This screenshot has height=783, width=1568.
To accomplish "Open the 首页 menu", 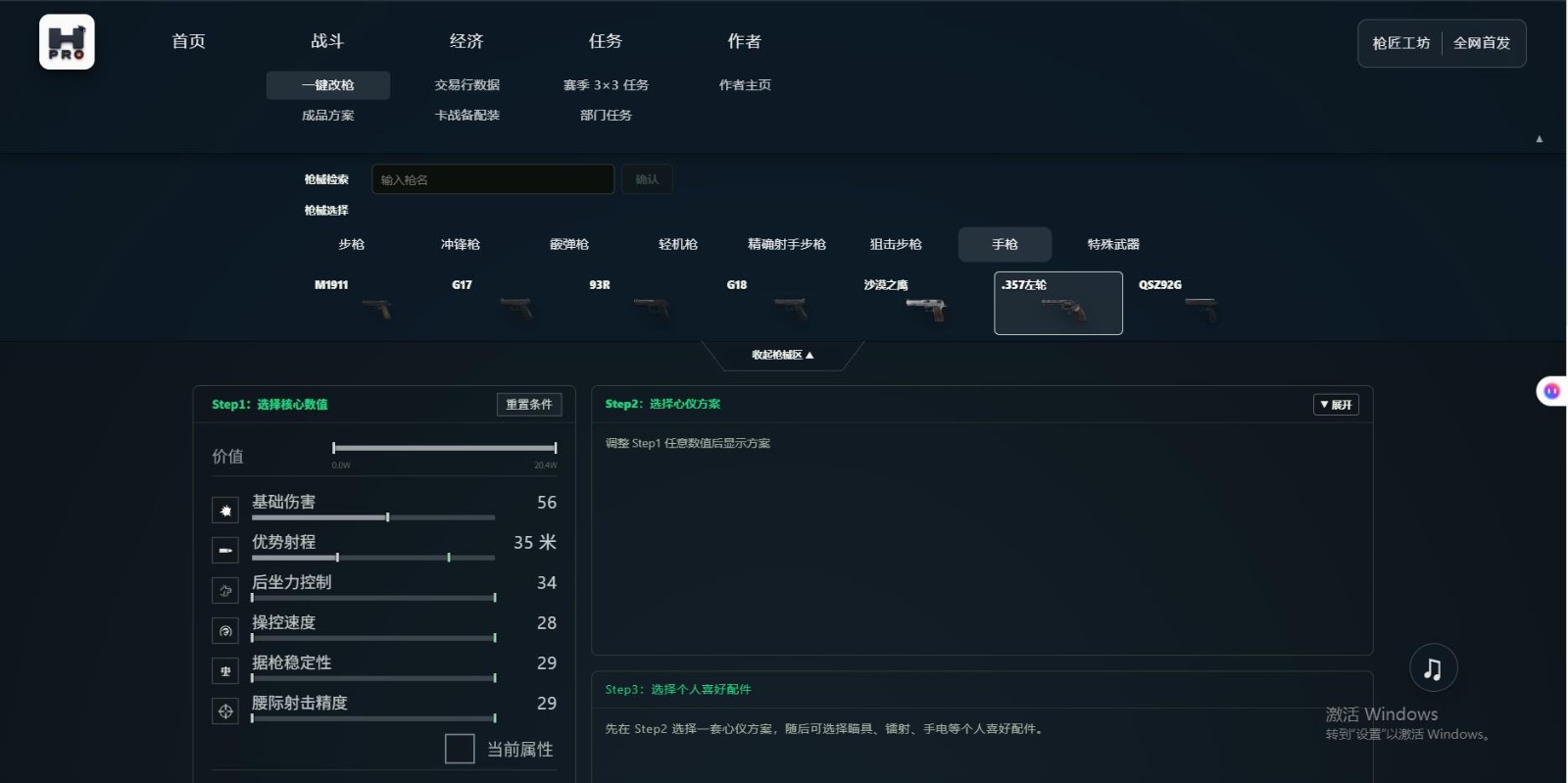I will [x=189, y=41].
